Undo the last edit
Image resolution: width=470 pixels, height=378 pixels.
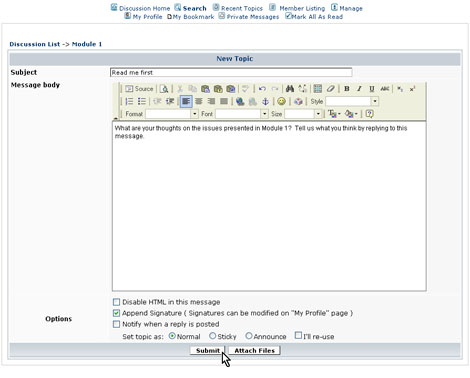(x=262, y=89)
